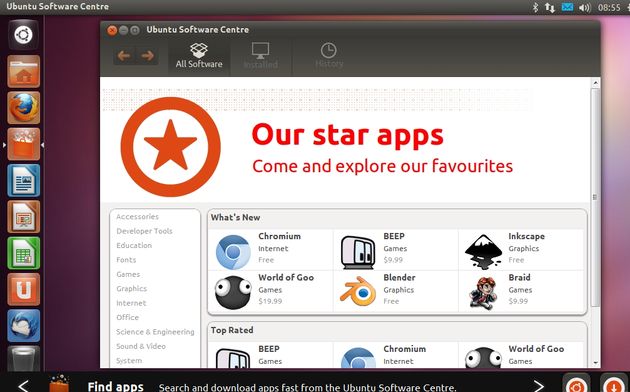Click the $19.99 price of World of Goo
This screenshot has height=392, width=630.
270,301
